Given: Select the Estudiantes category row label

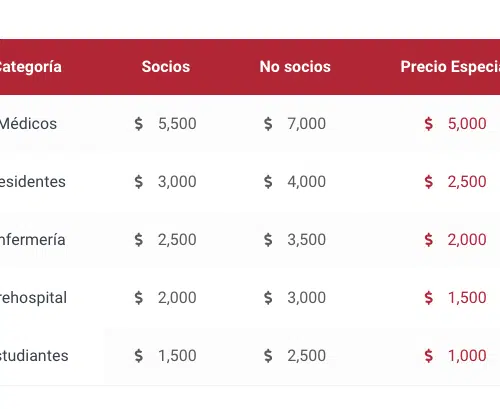Looking at the screenshot, I should [34, 356].
